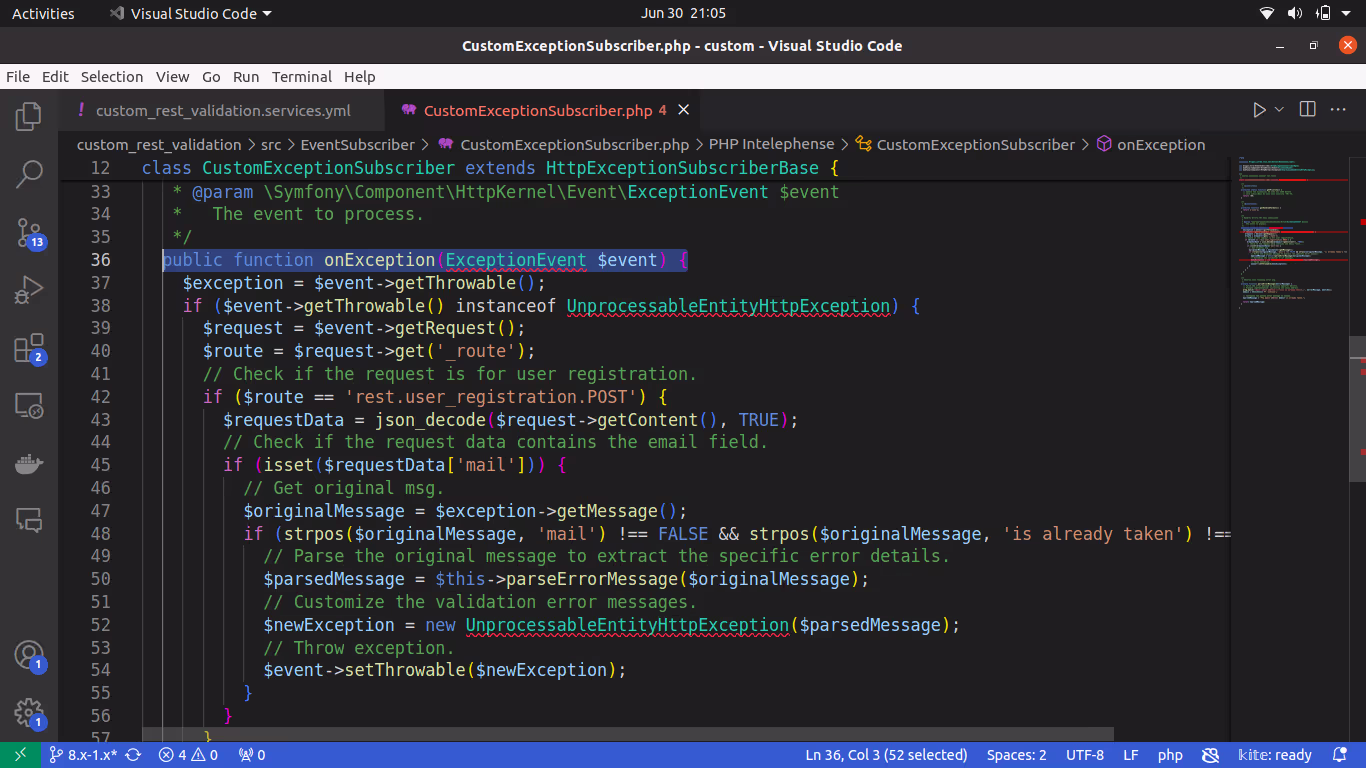1366x768 pixels.
Task: Open Activities overview in top bar
Action: pos(43,13)
